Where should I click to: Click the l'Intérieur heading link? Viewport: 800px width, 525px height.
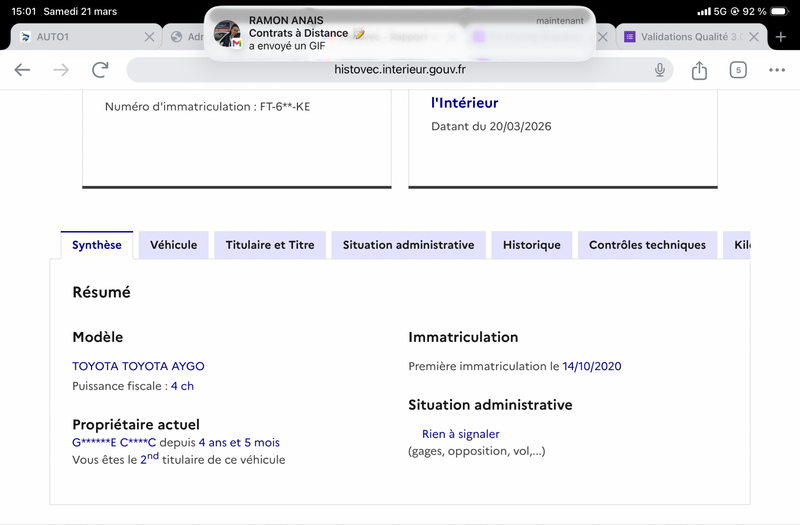click(464, 103)
